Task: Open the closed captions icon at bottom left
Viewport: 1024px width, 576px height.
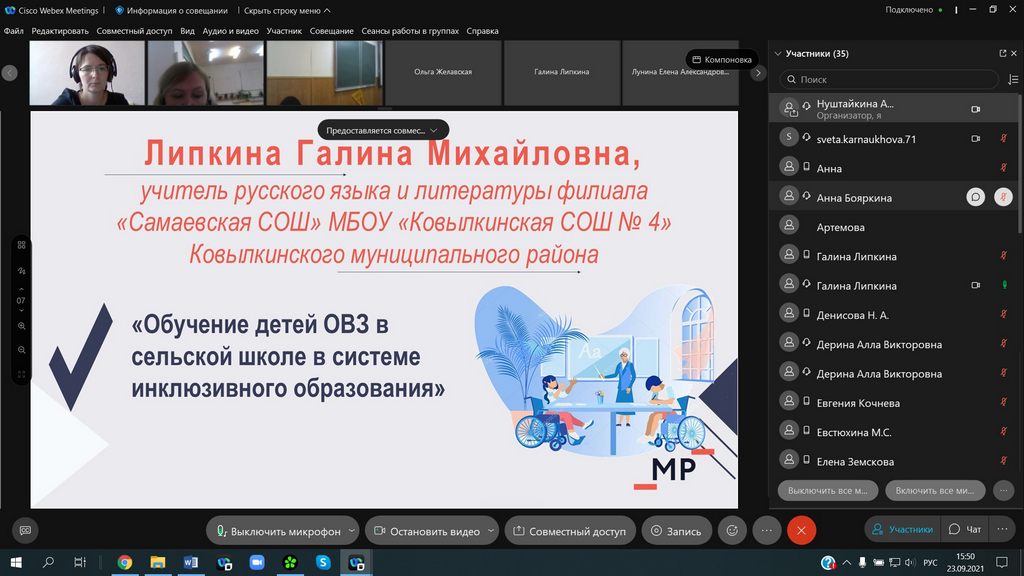Action: (25, 530)
